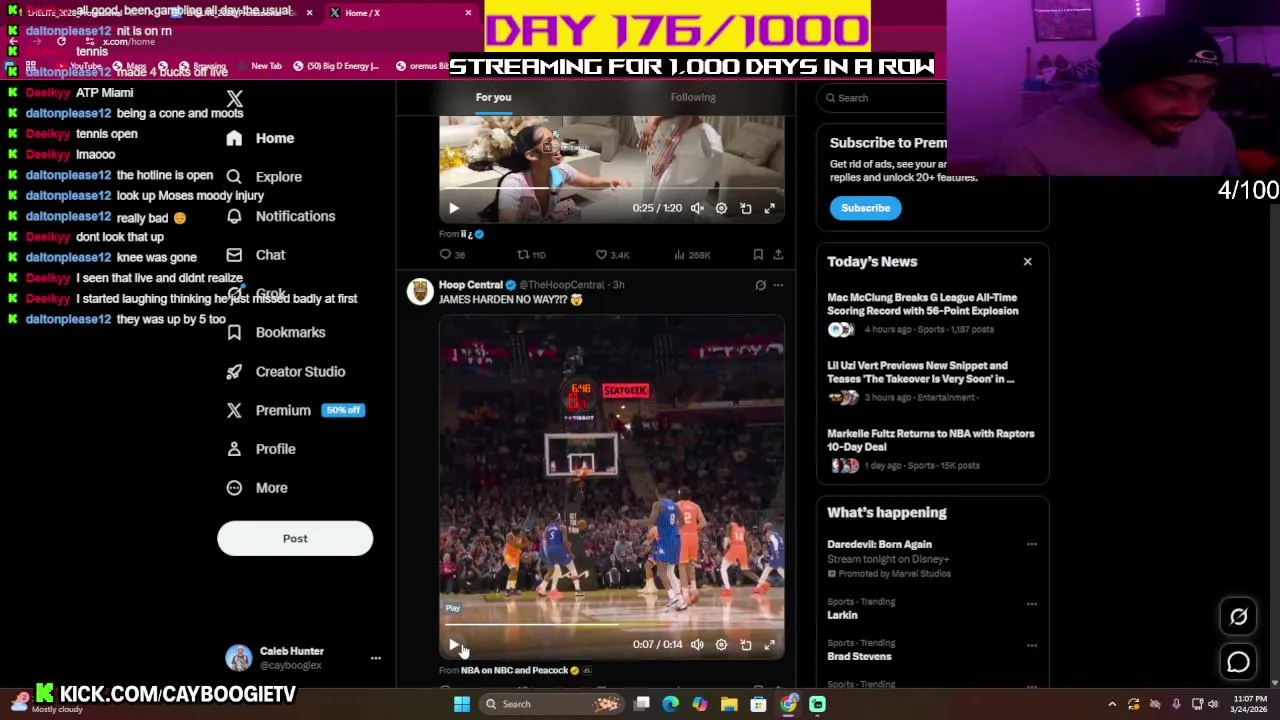Fullscreen the James Harden video
This screenshot has height=720, width=1280.
(769, 645)
